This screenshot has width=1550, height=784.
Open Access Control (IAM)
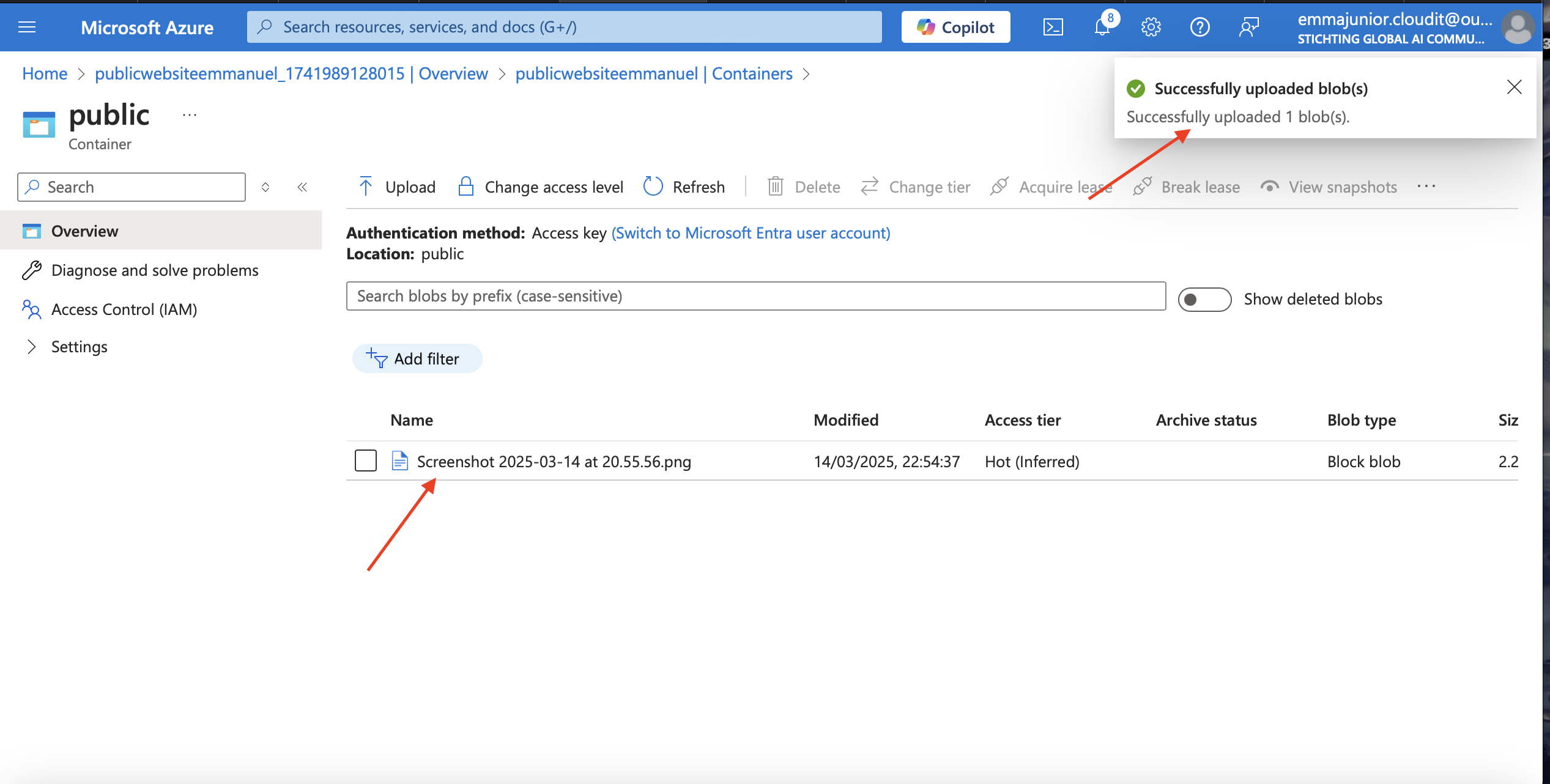[124, 309]
